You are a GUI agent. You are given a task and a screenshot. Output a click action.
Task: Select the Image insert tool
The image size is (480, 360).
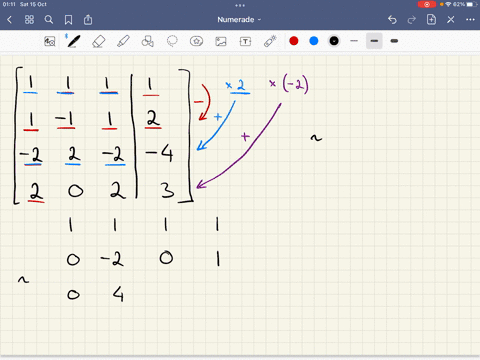[221, 41]
